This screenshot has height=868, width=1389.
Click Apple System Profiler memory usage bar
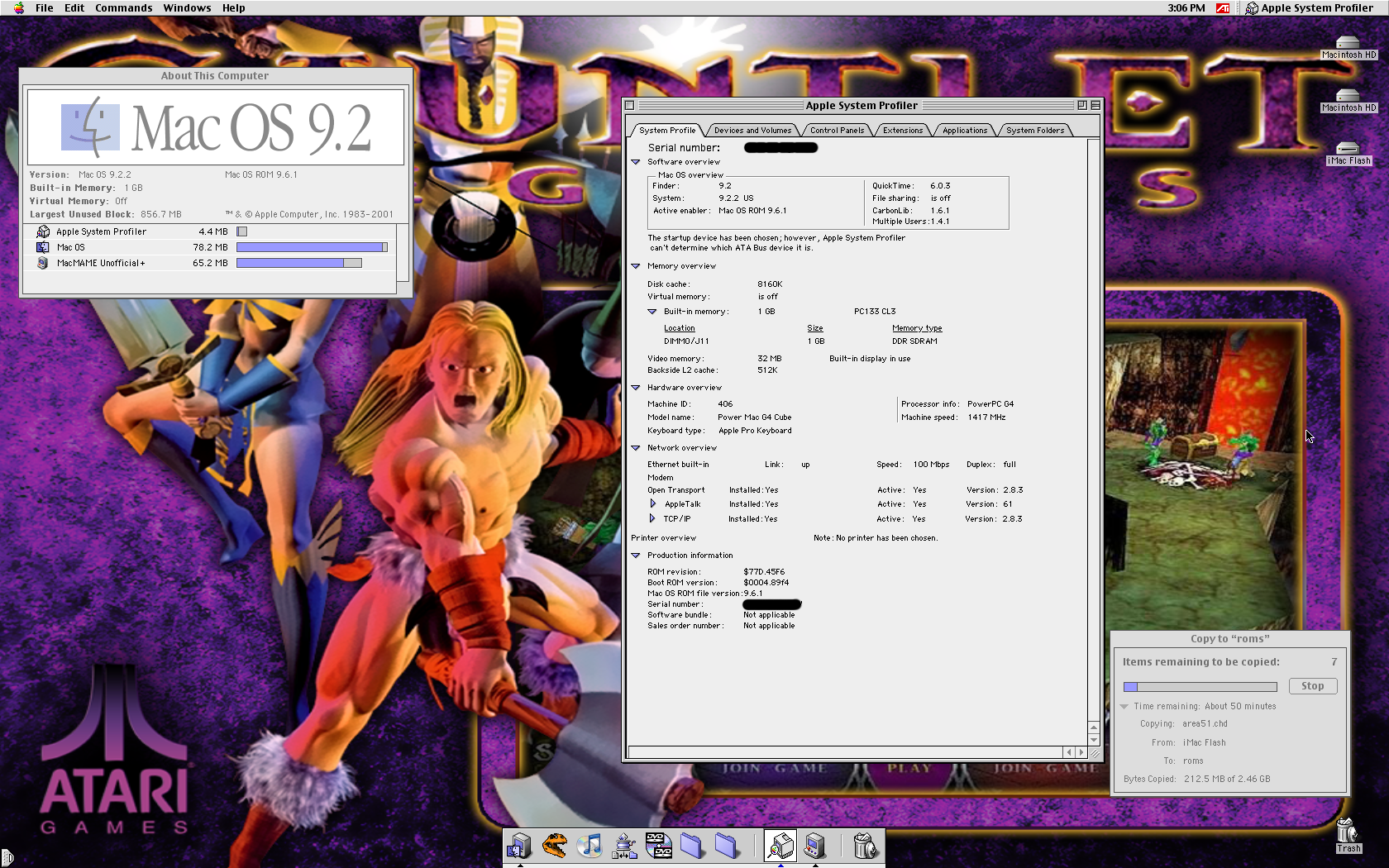click(241, 231)
